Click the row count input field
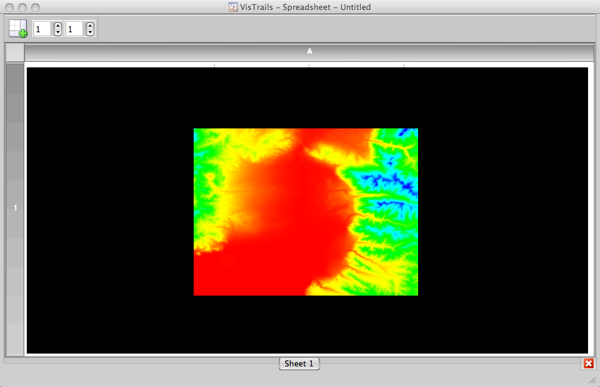This screenshot has height=387, width=600. (42, 29)
